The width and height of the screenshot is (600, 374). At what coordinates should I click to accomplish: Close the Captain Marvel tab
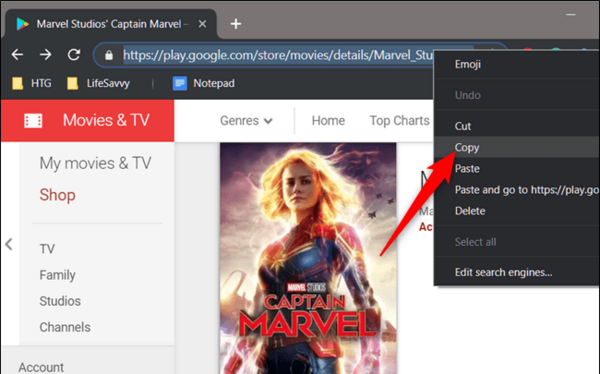202,24
